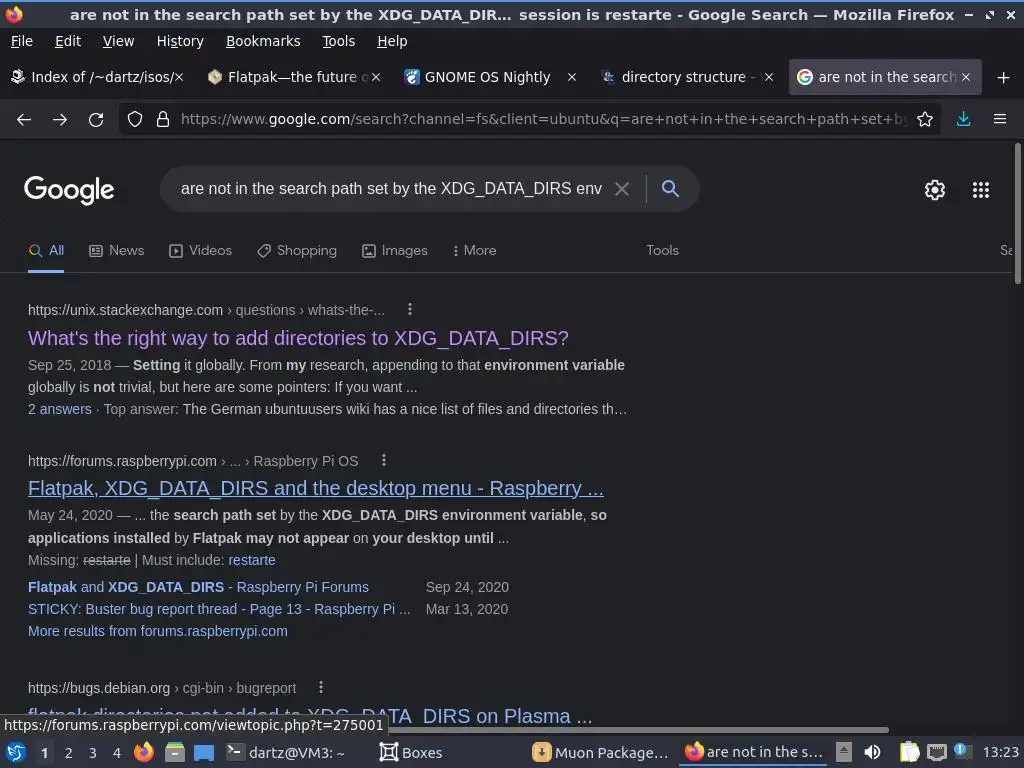Open the '2 answers' link

tap(59, 409)
